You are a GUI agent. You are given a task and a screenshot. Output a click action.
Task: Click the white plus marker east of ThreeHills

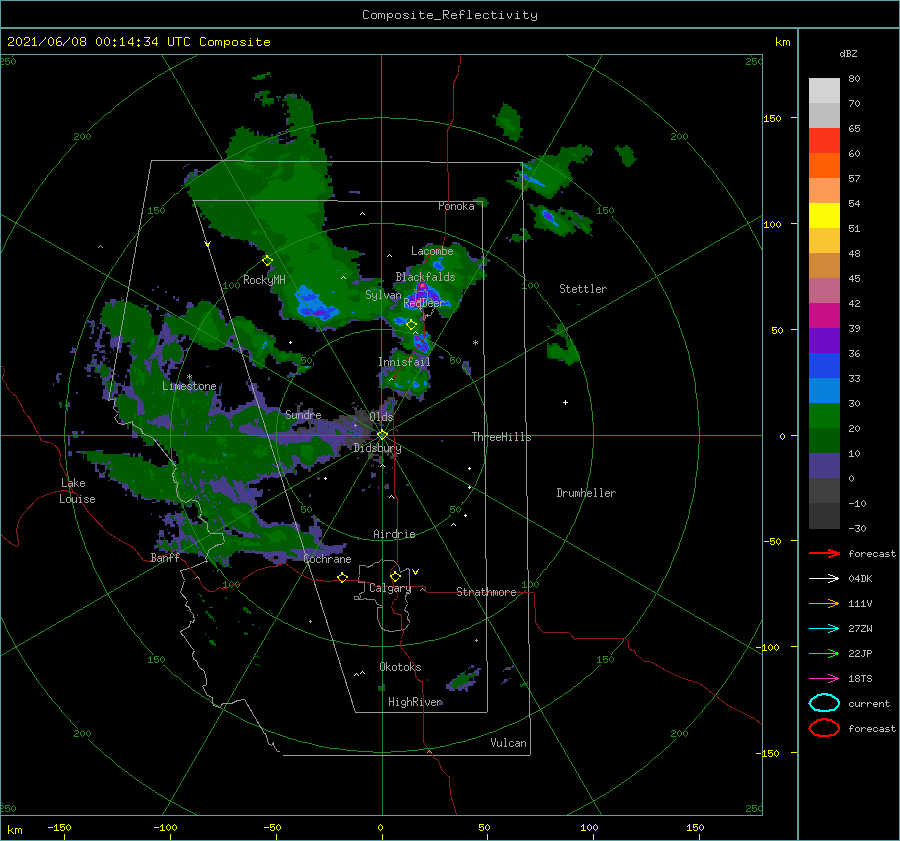point(565,402)
